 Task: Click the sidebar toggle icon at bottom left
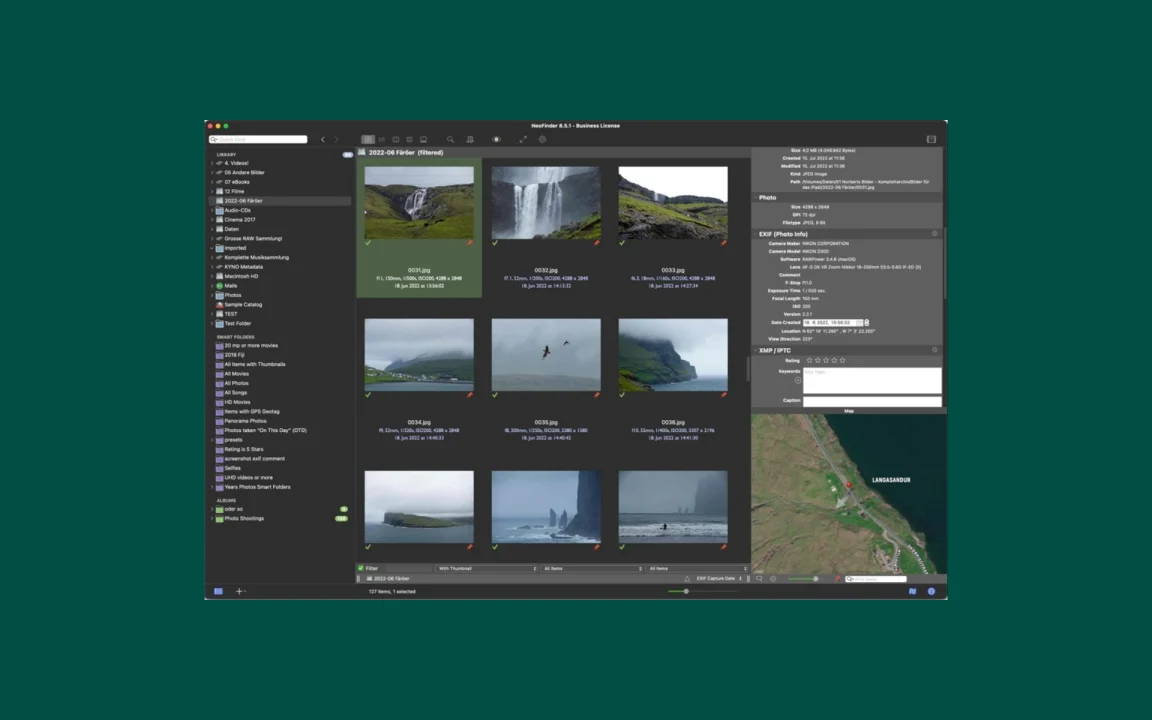(218, 591)
